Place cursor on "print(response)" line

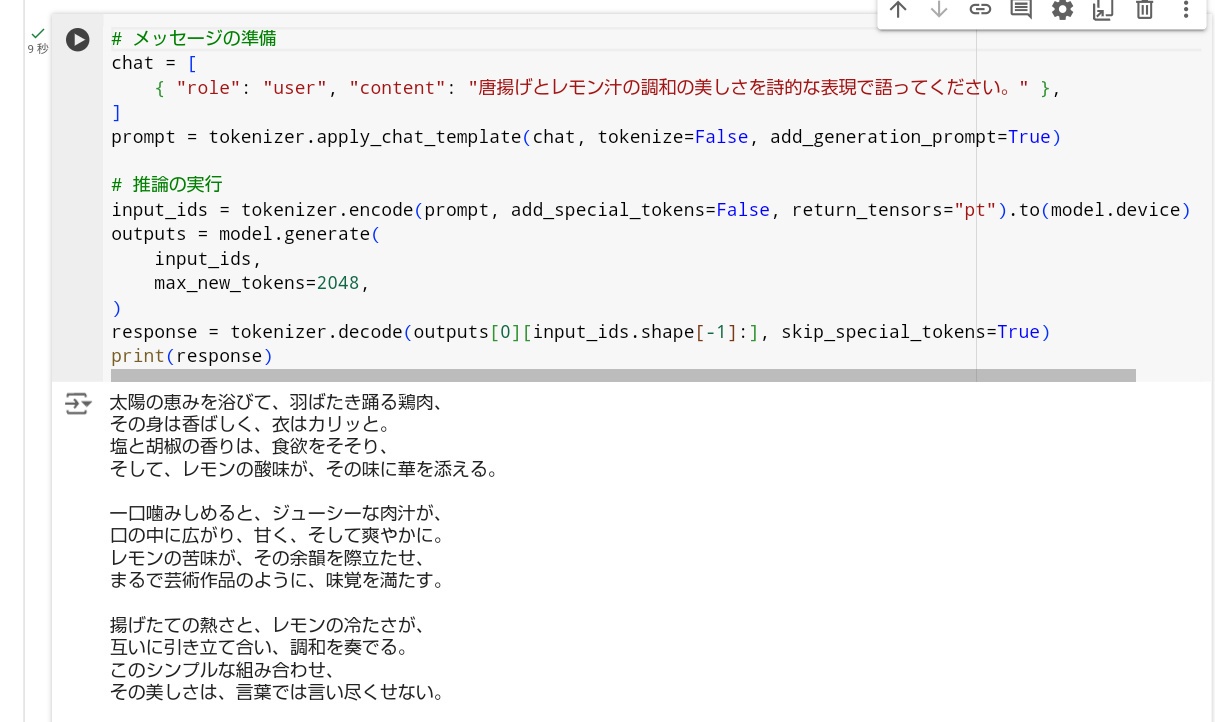[x=192, y=356]
